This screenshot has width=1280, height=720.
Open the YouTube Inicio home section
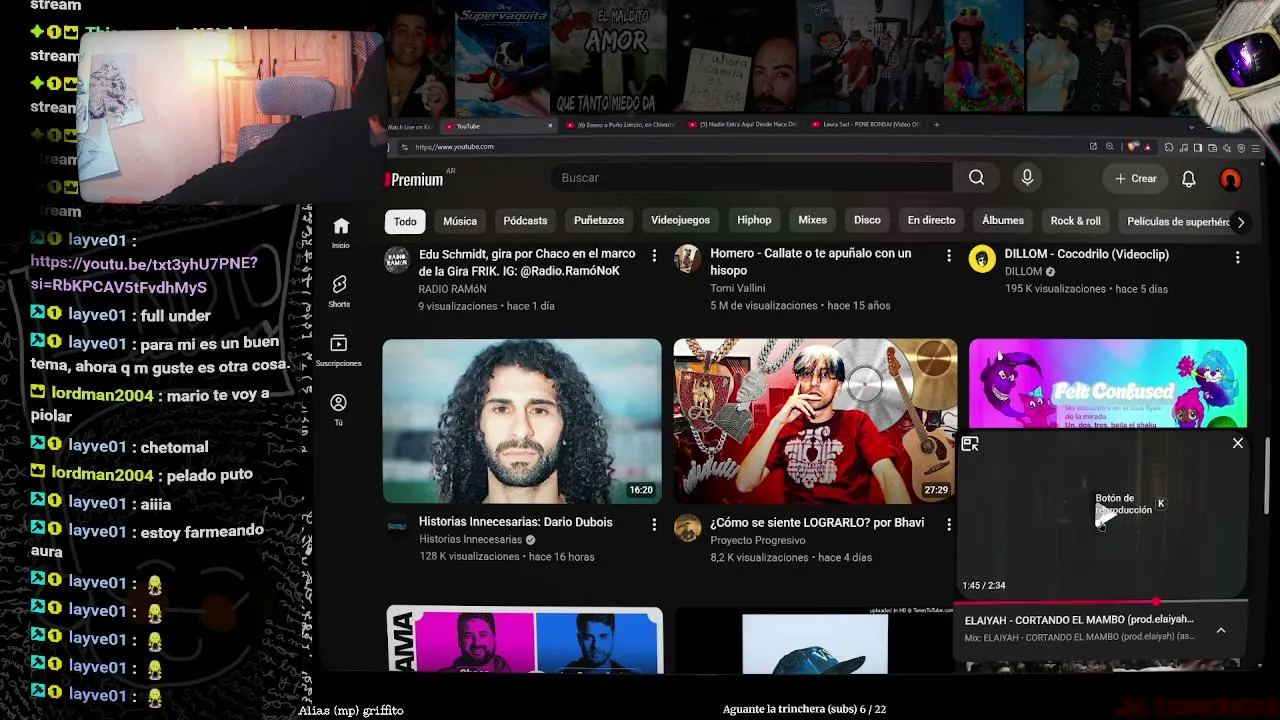(x=341, y=232)
